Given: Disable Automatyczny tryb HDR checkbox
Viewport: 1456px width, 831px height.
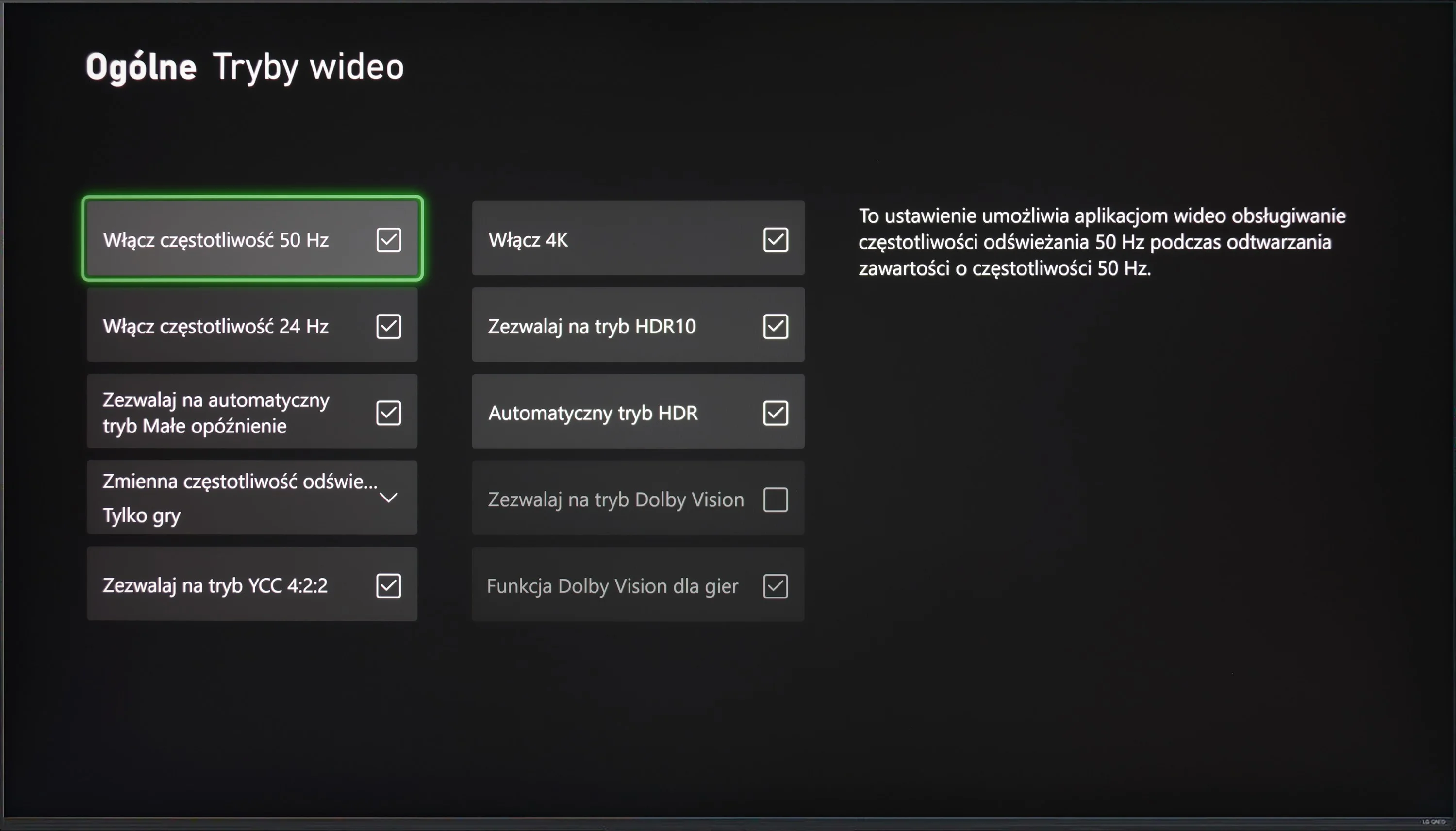Looking at the screenshot, I should [776, 413].
